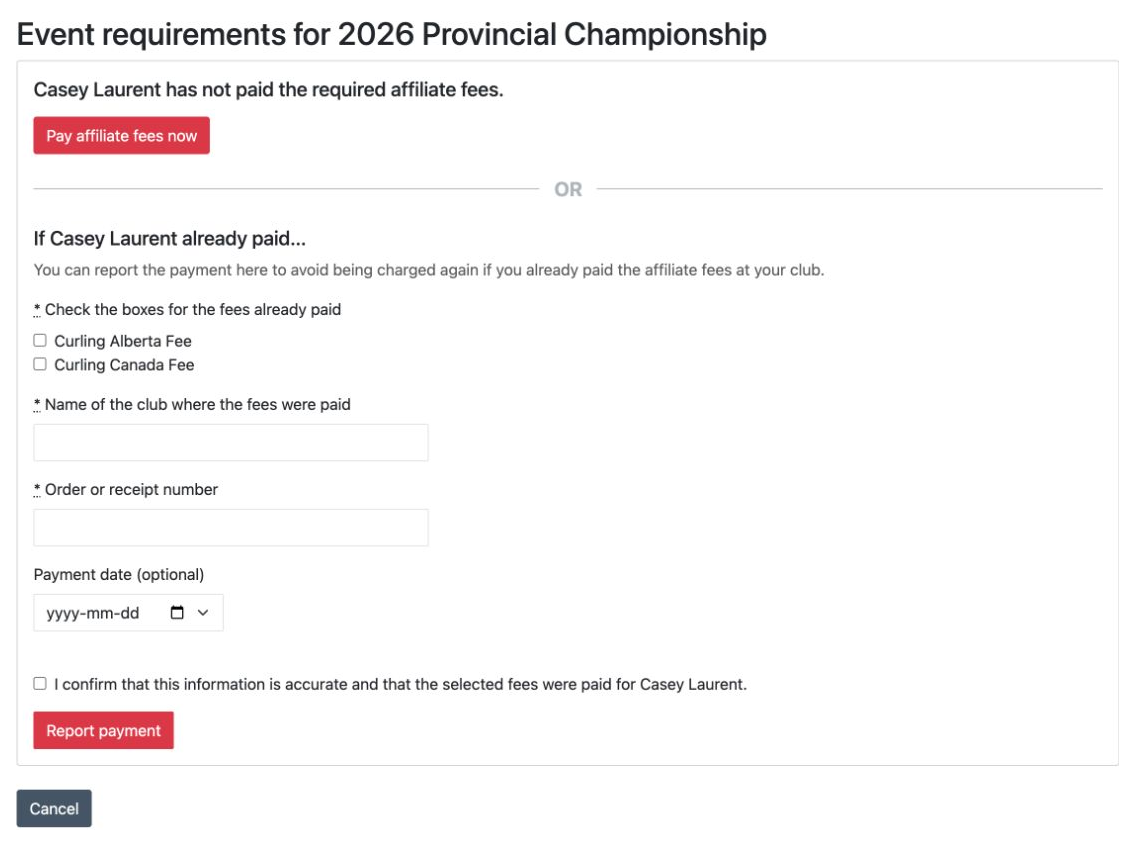The width and height of the screenshot is (1135, 846).
Task: Select the yyyy segment of the date
Action: (x=62, y=613)
